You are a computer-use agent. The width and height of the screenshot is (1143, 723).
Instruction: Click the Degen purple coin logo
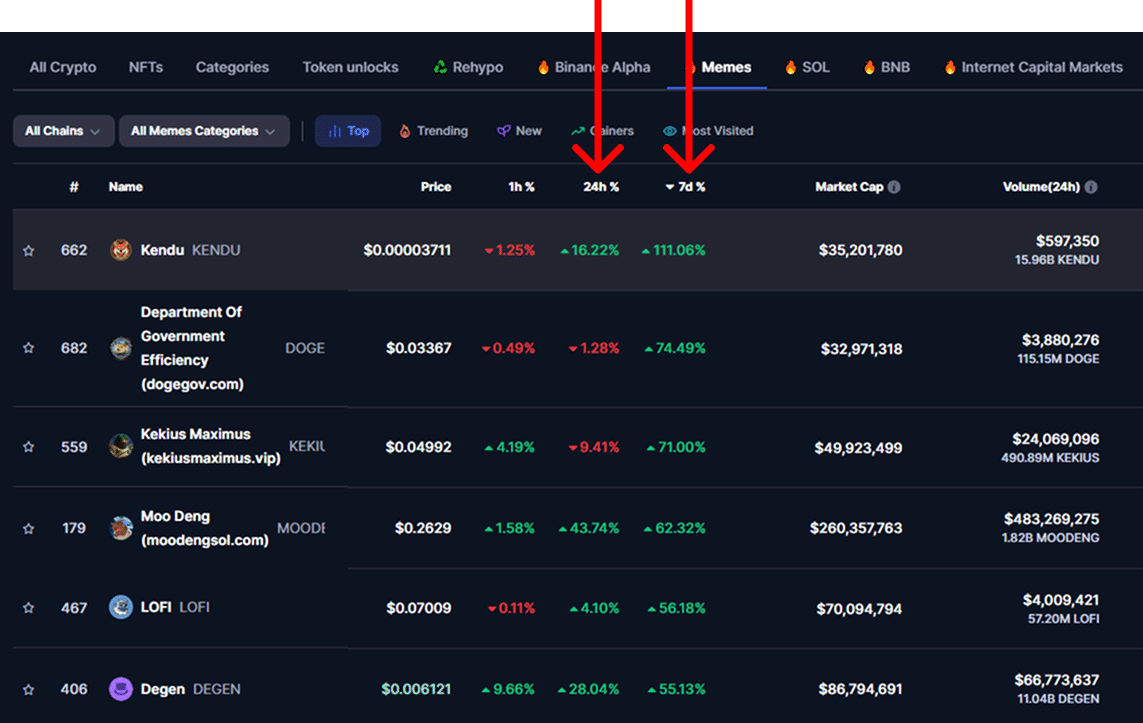click(x=120, y=689)
